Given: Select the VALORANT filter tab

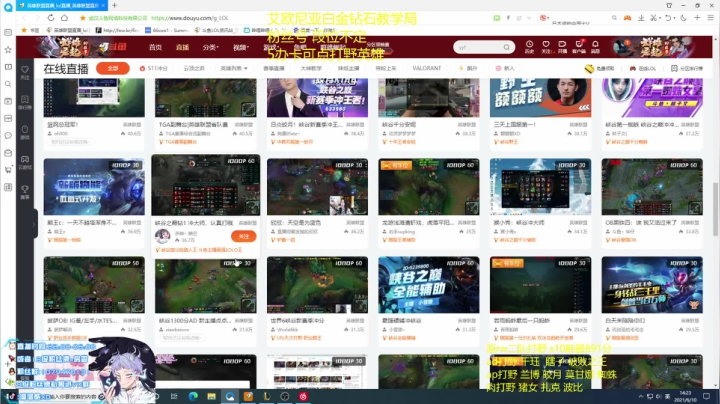Looking at the screenshot, I should pyautogui.click(x=427, y=68).
